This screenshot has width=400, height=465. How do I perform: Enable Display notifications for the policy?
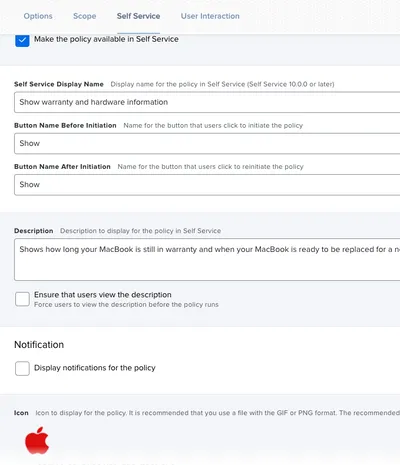click(22, 368)
